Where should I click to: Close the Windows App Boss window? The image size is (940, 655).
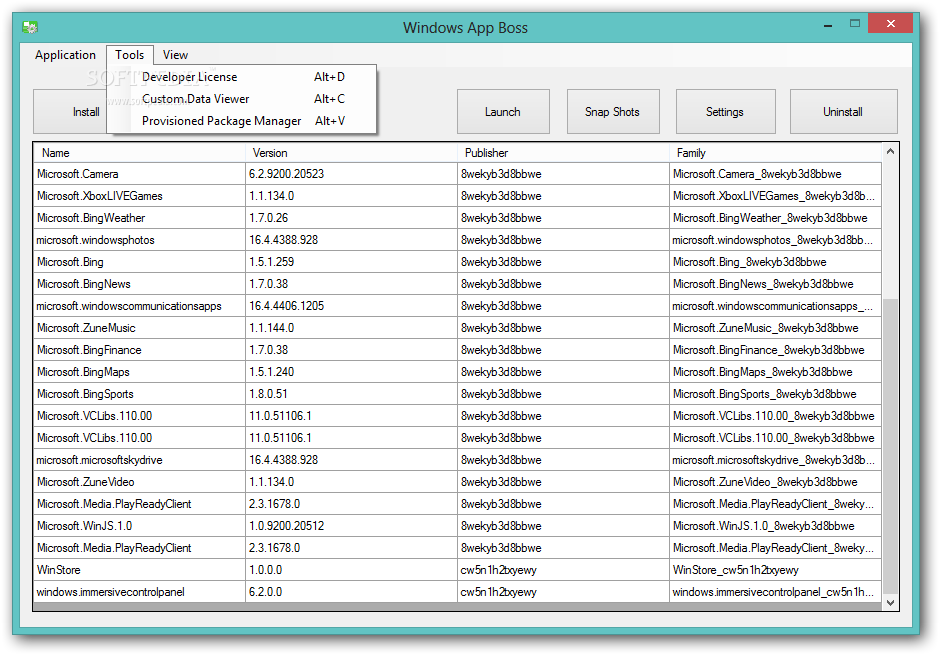[x=890, y=23]
